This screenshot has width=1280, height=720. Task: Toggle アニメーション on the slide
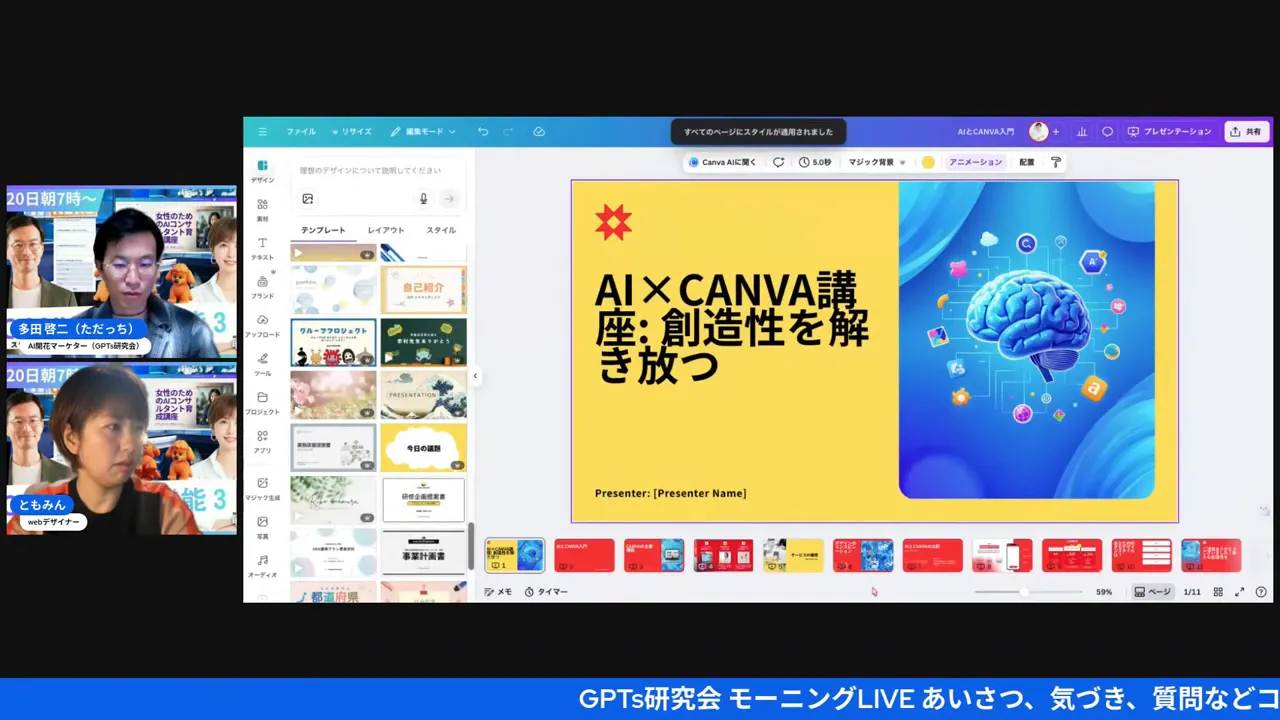pyautogui.click(x=975, y=162)
